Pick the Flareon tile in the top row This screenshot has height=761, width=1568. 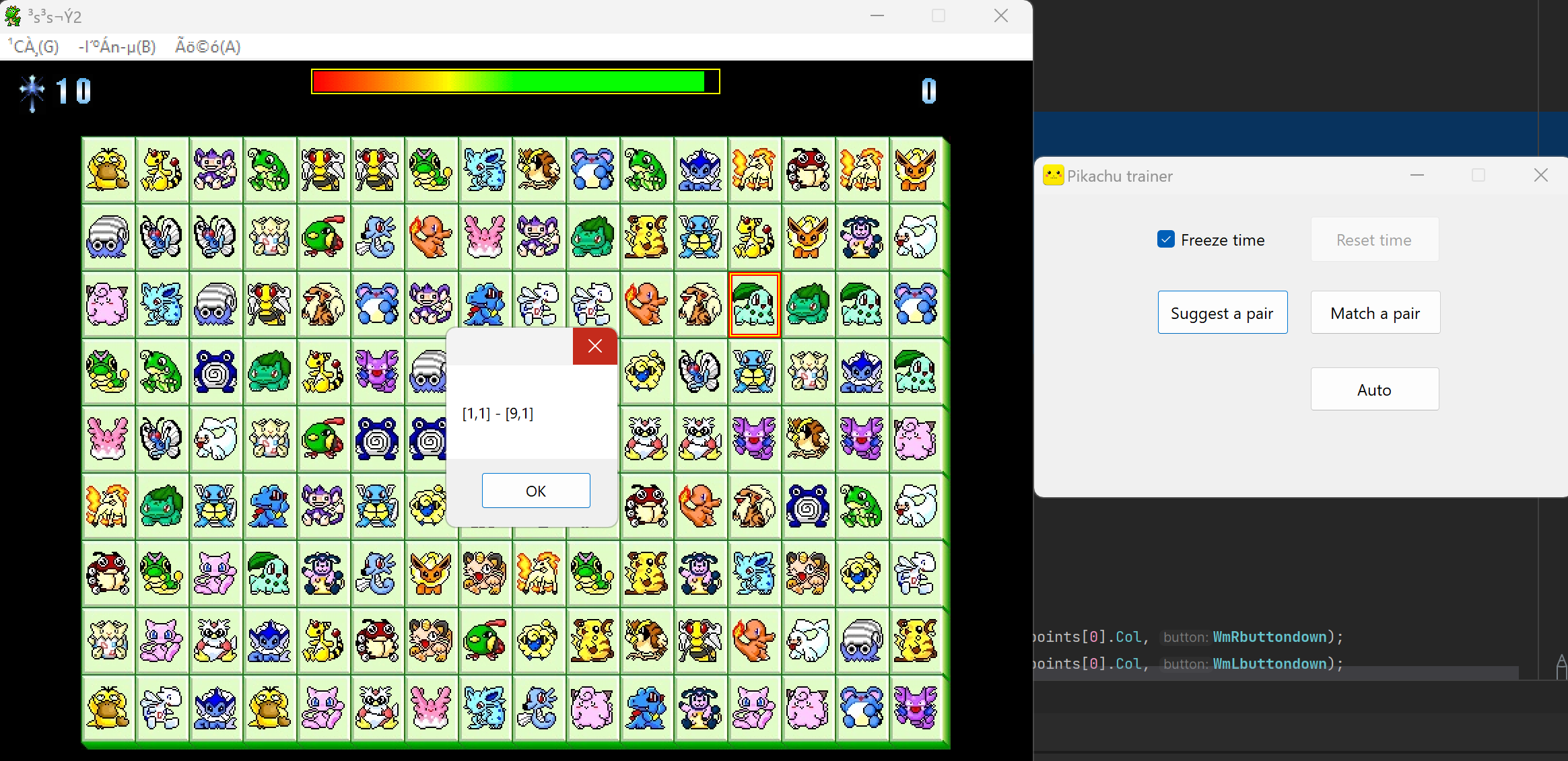(916, 170)
